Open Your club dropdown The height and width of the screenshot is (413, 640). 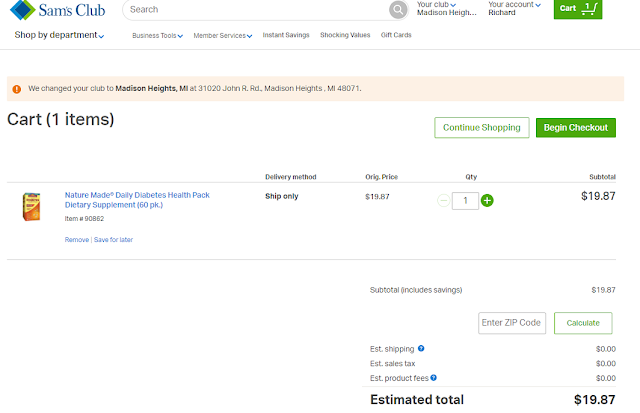coord(445,9)
